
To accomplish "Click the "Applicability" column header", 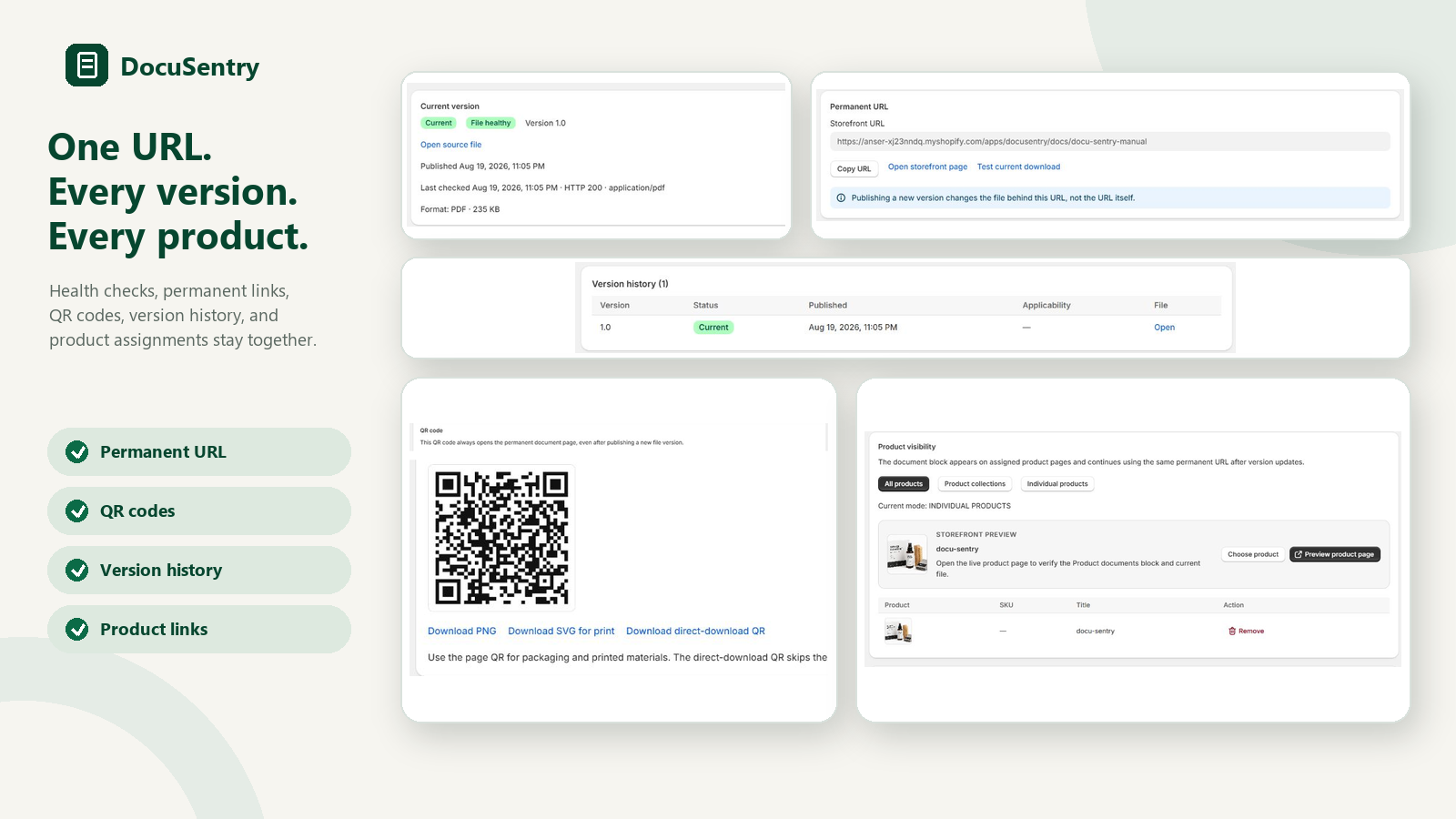I will pyautogui.click(x=1046, y=306).
